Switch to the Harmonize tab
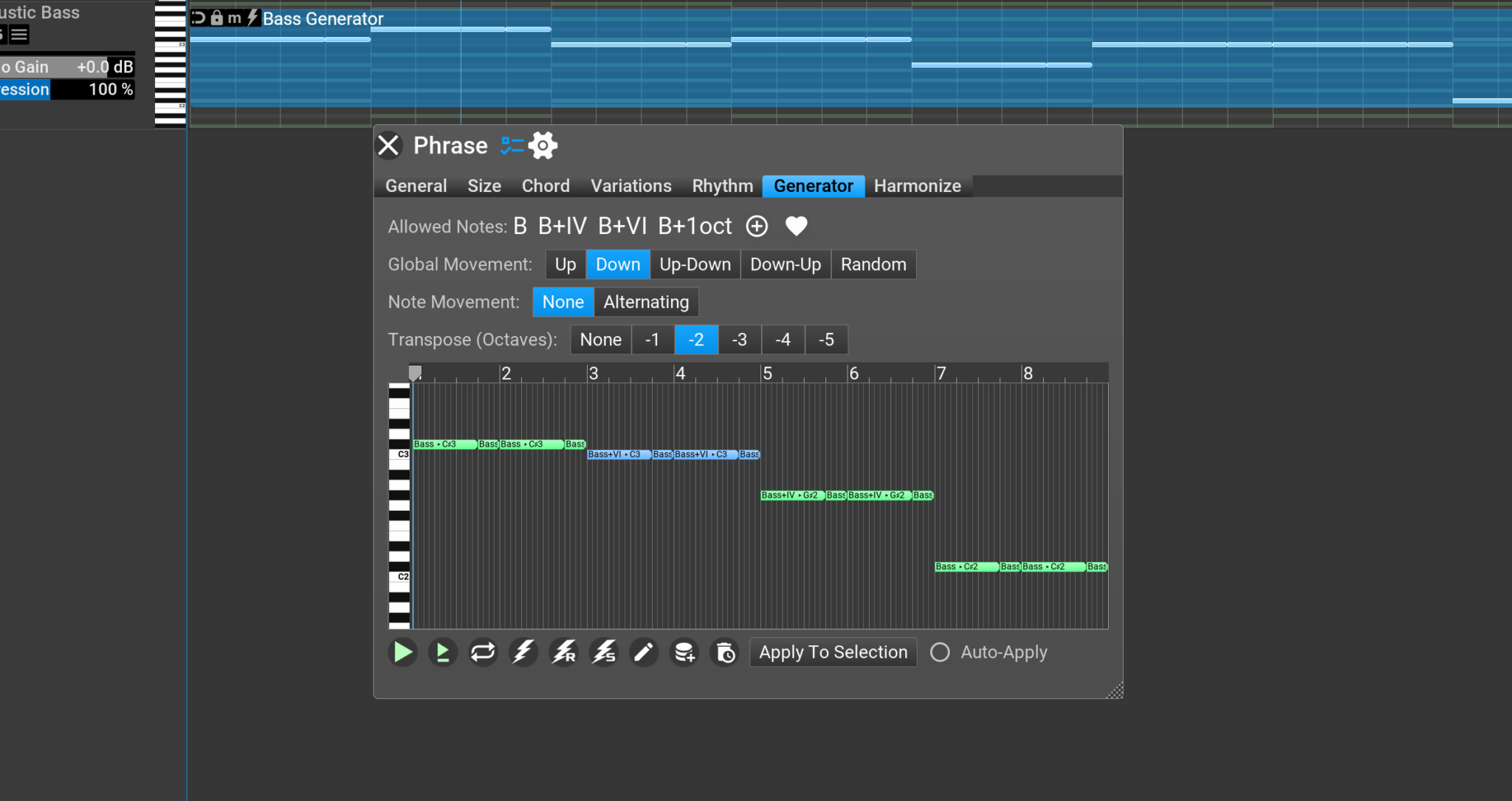Viewport: 1512px width, 801px height. coord(917,185)
